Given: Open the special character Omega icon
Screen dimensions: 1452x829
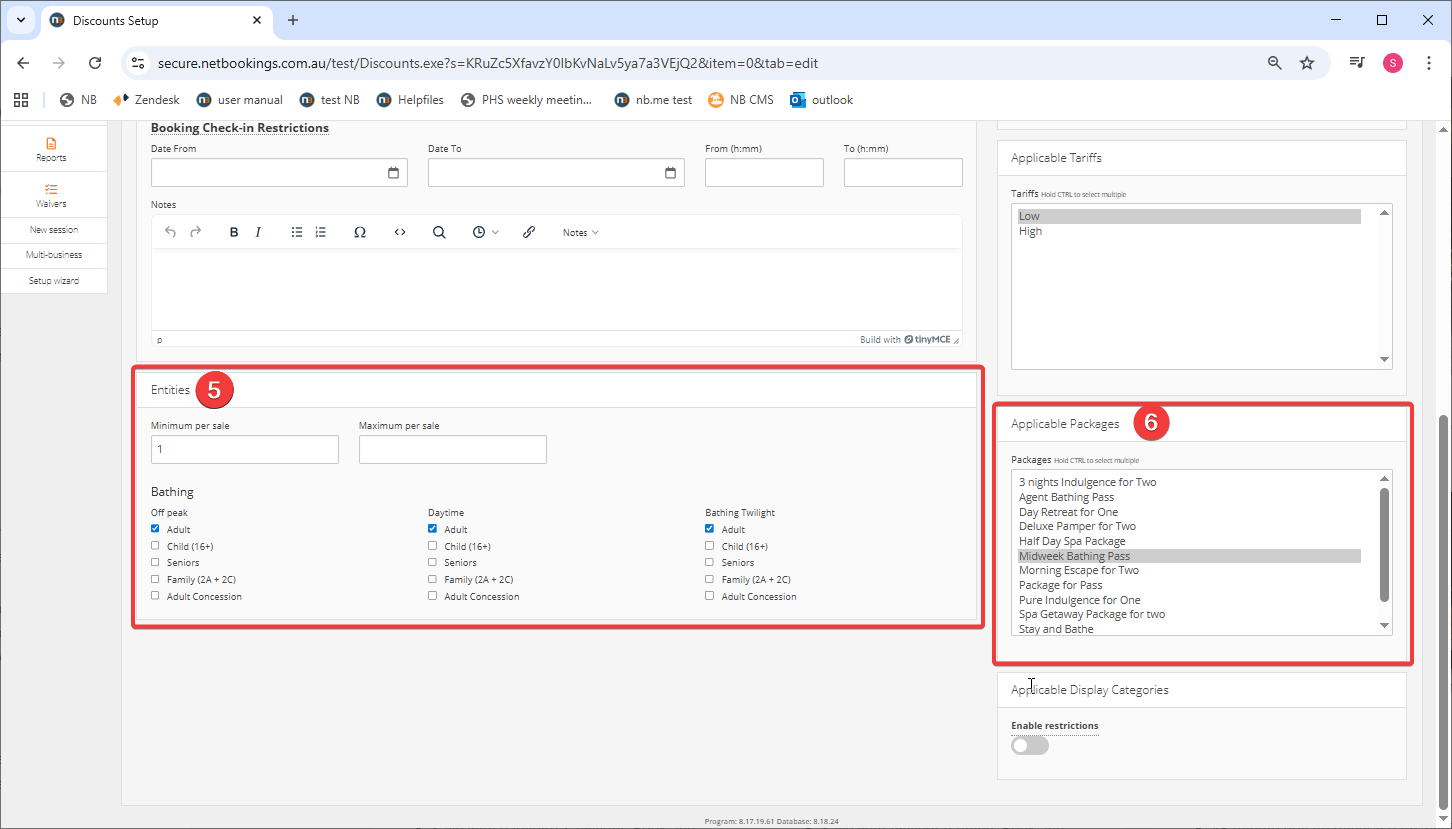Looking at the screenshot, I should [x=360, y=232].
